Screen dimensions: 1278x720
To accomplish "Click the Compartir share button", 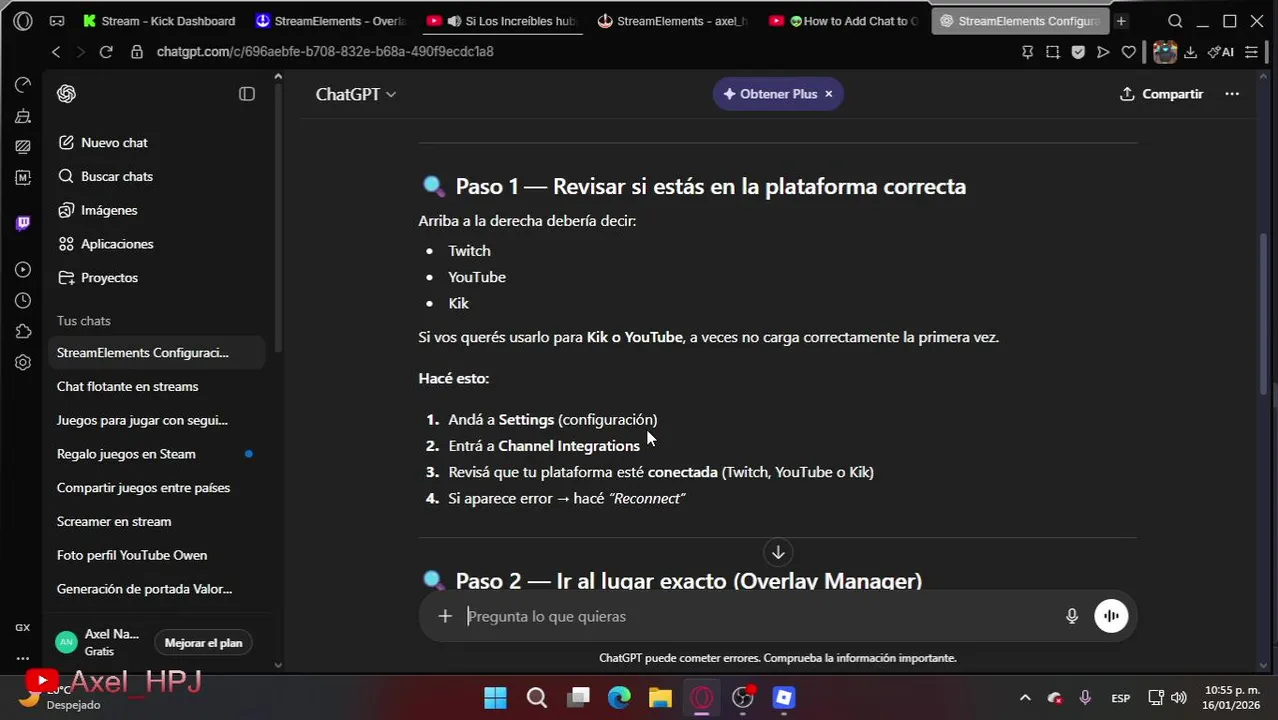I will 1161,94.
